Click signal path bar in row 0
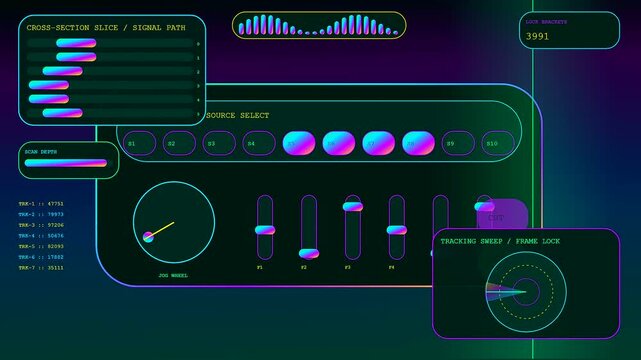The image size is (641, 360). click(76, 43)
